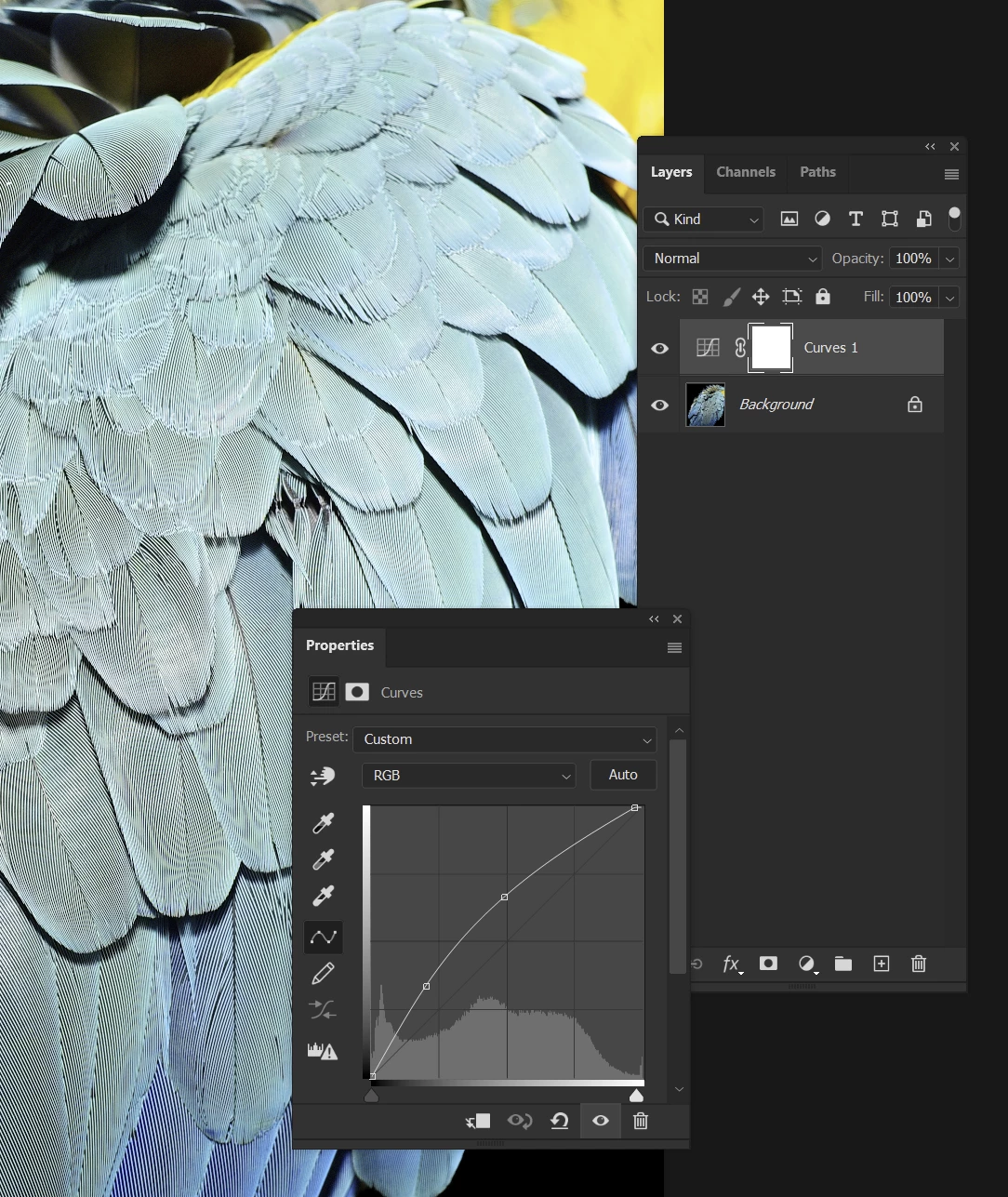This screenshot has width=1008, height=1197.
Task: Click Curves 1 adjustment thumbnail icon
Action: [708, 348]
